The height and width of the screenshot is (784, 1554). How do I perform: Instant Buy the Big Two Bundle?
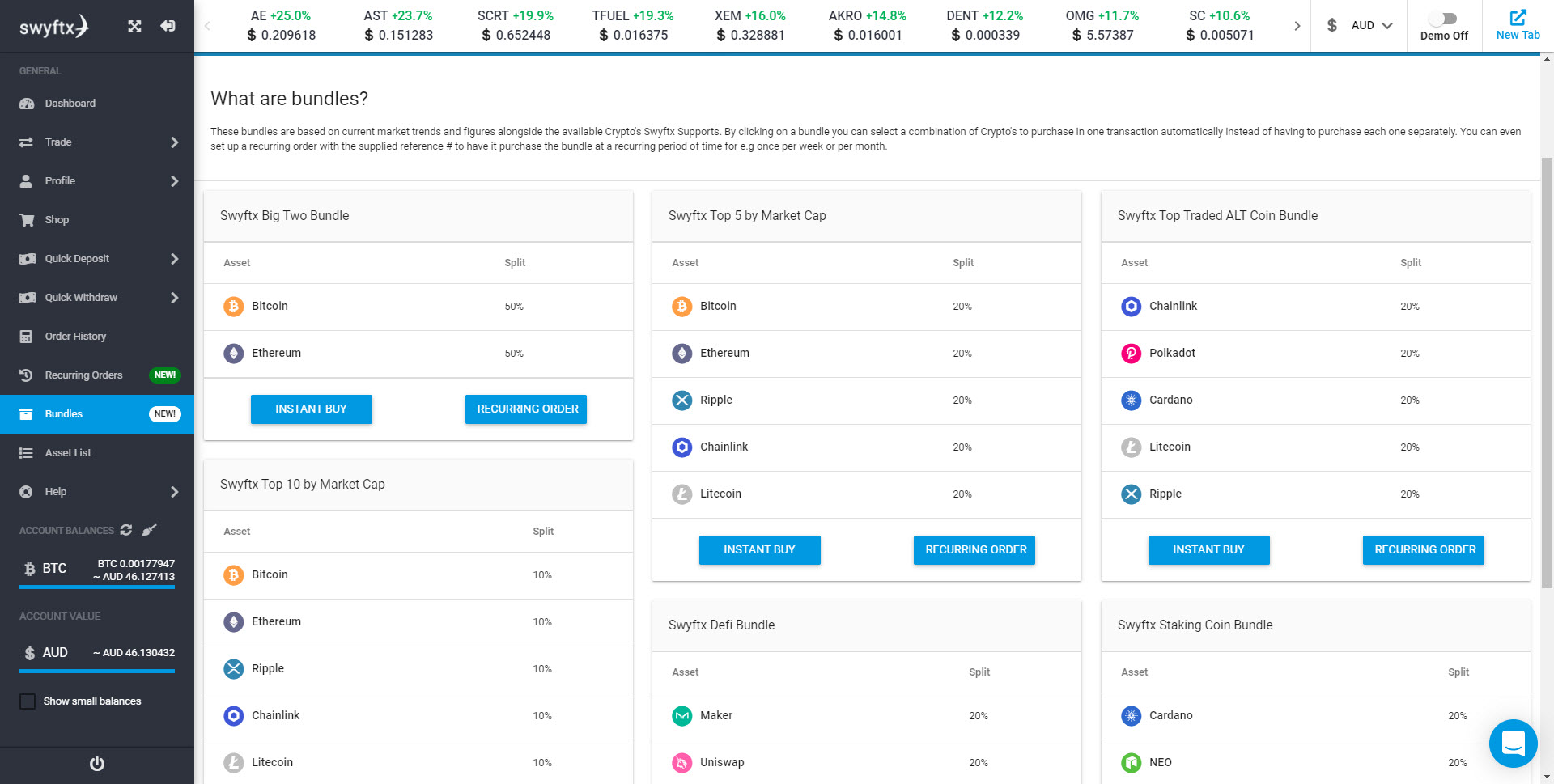[312, 409]
